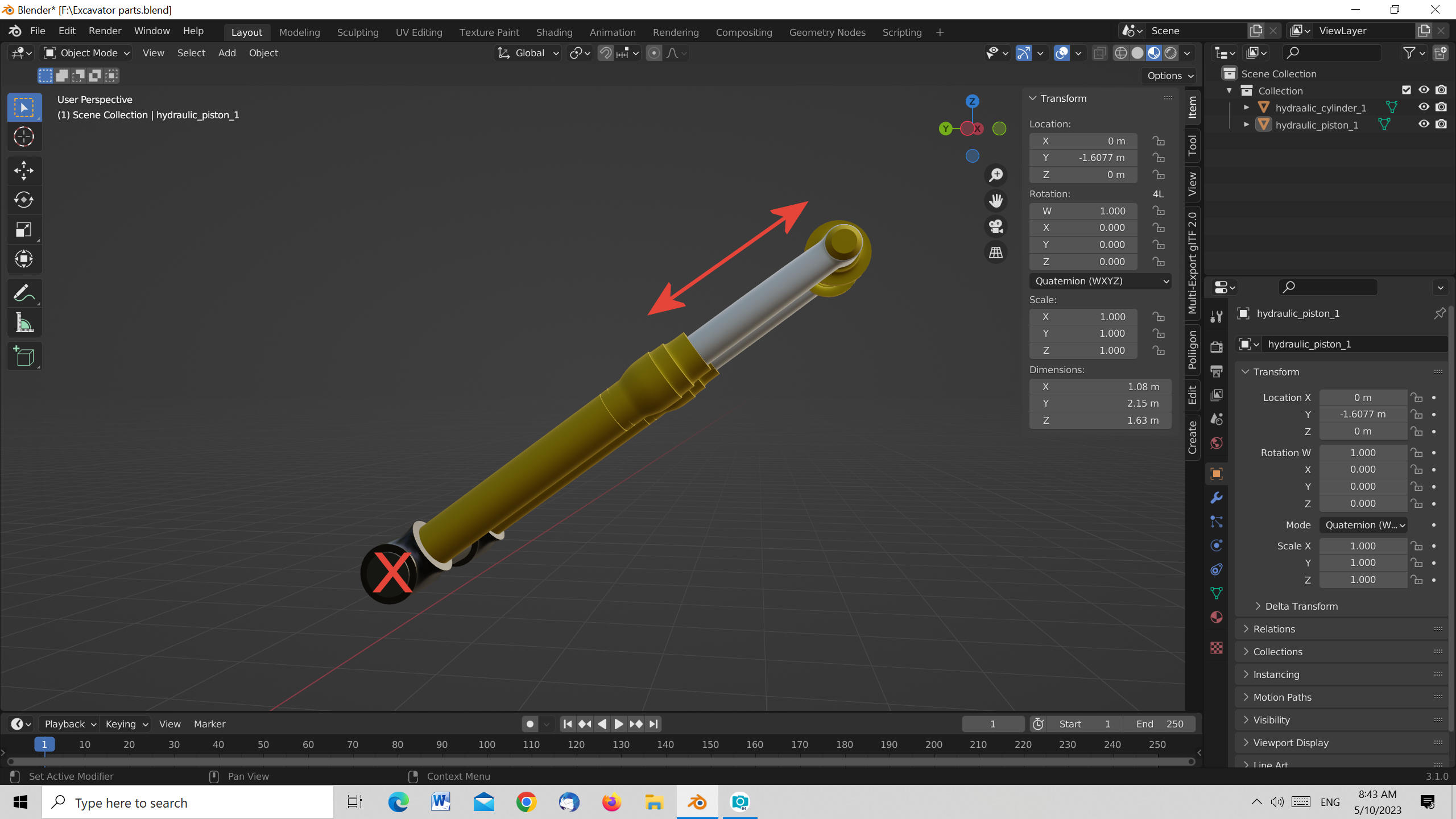Select the Cursor tool in toolbar
Viewport: 1456px width, 819px height.
[24, 137]
